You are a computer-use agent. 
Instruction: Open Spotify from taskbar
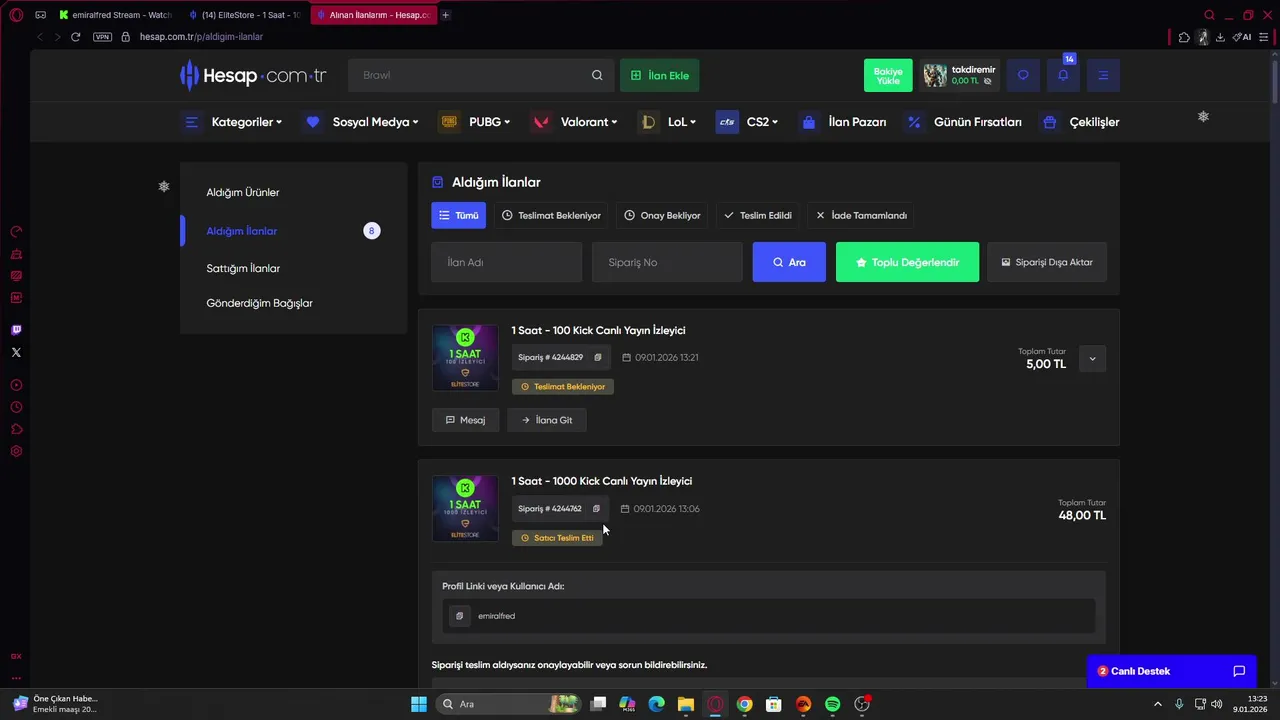point(832,704)
